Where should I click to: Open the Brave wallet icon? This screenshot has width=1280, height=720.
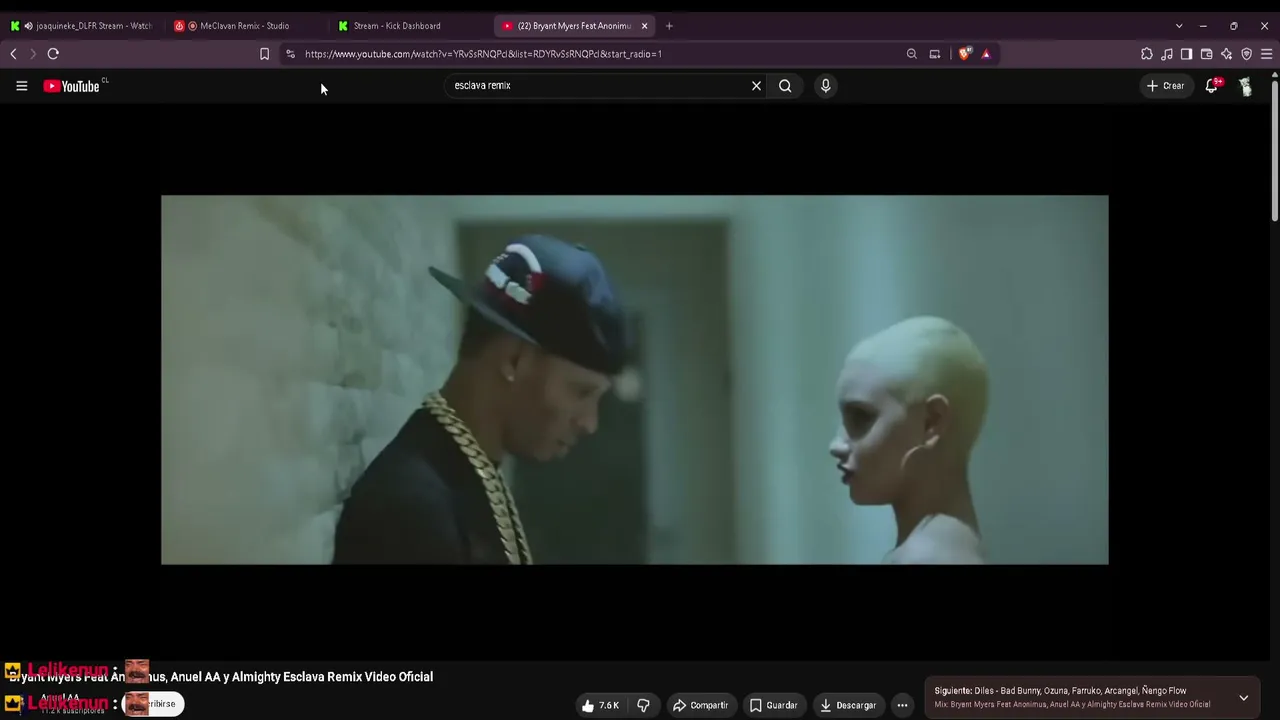(x=1206, y=54)
